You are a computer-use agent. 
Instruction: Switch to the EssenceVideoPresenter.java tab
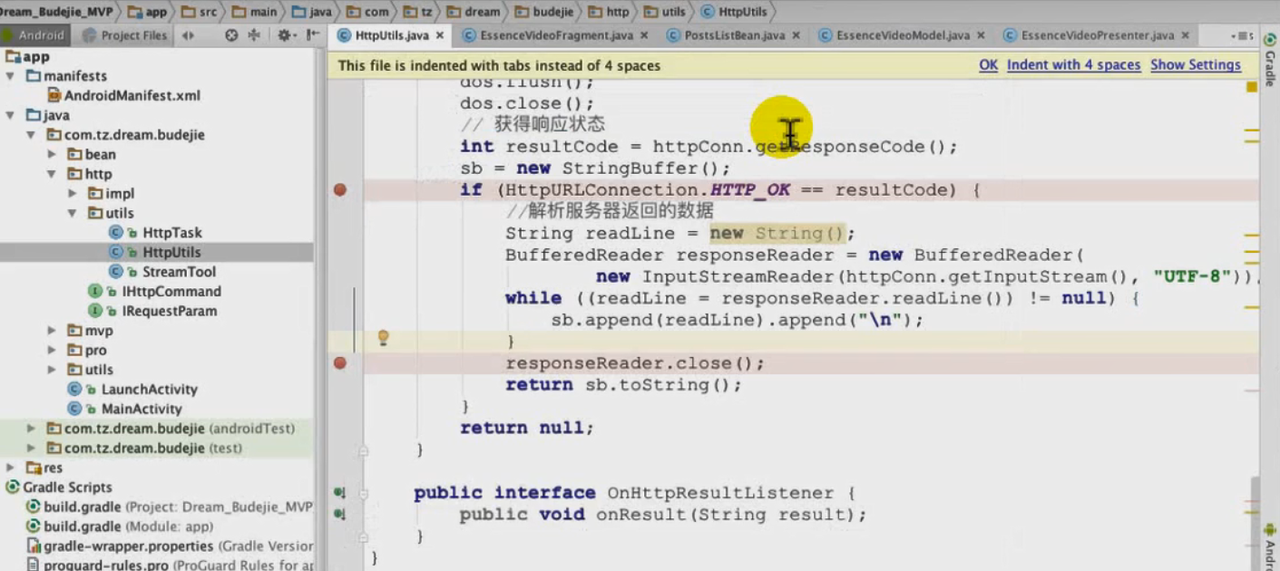point(1095,35)
